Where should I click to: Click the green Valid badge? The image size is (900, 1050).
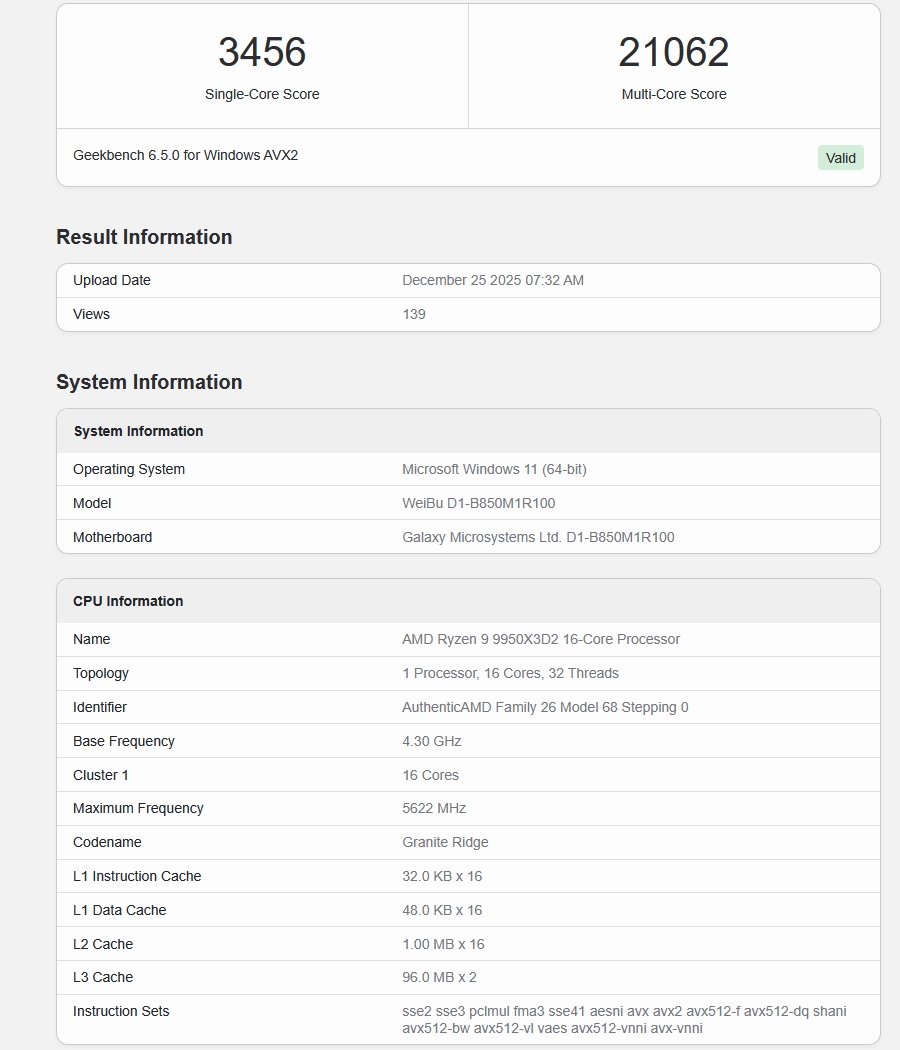840,158
